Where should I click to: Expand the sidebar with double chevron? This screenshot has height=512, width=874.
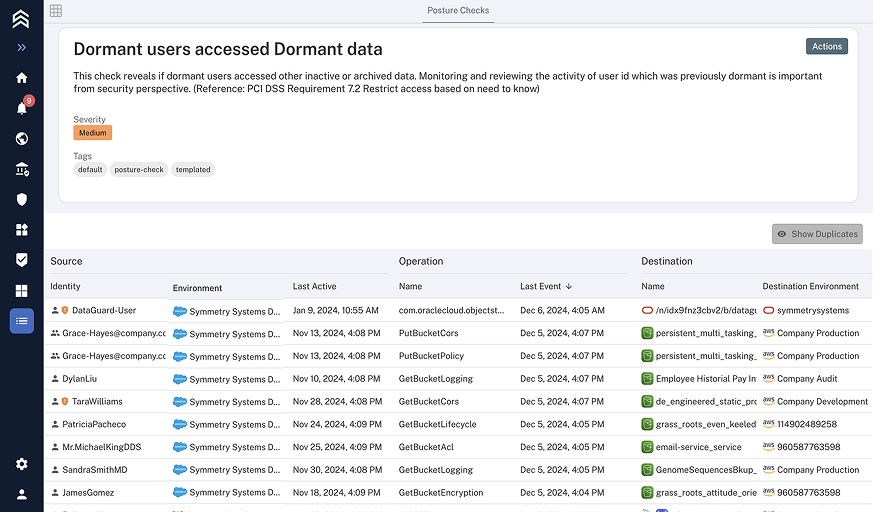[x=21, y=47]
